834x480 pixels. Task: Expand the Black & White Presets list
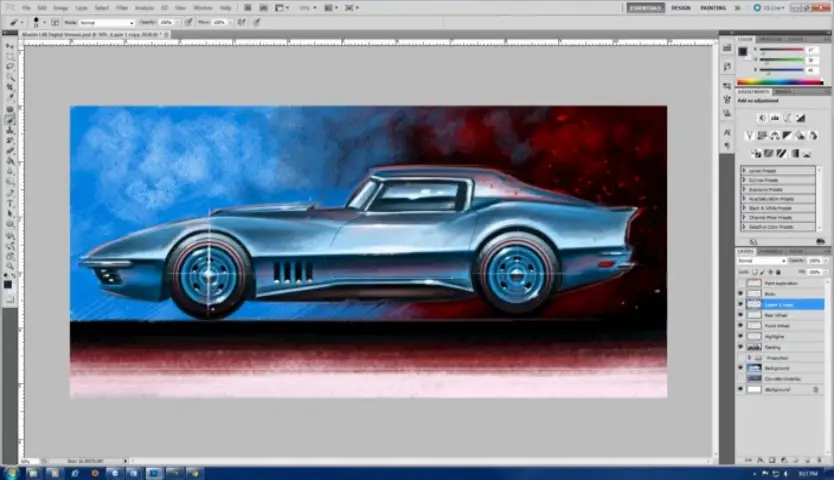pos(744,208)
